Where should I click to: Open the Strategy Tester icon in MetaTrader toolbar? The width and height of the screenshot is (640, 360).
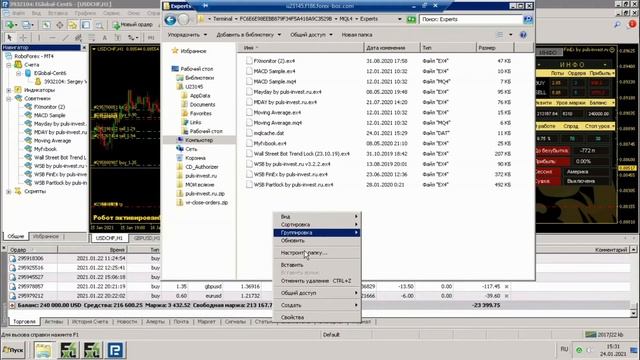pyautogui.click(x=99, y=25)
